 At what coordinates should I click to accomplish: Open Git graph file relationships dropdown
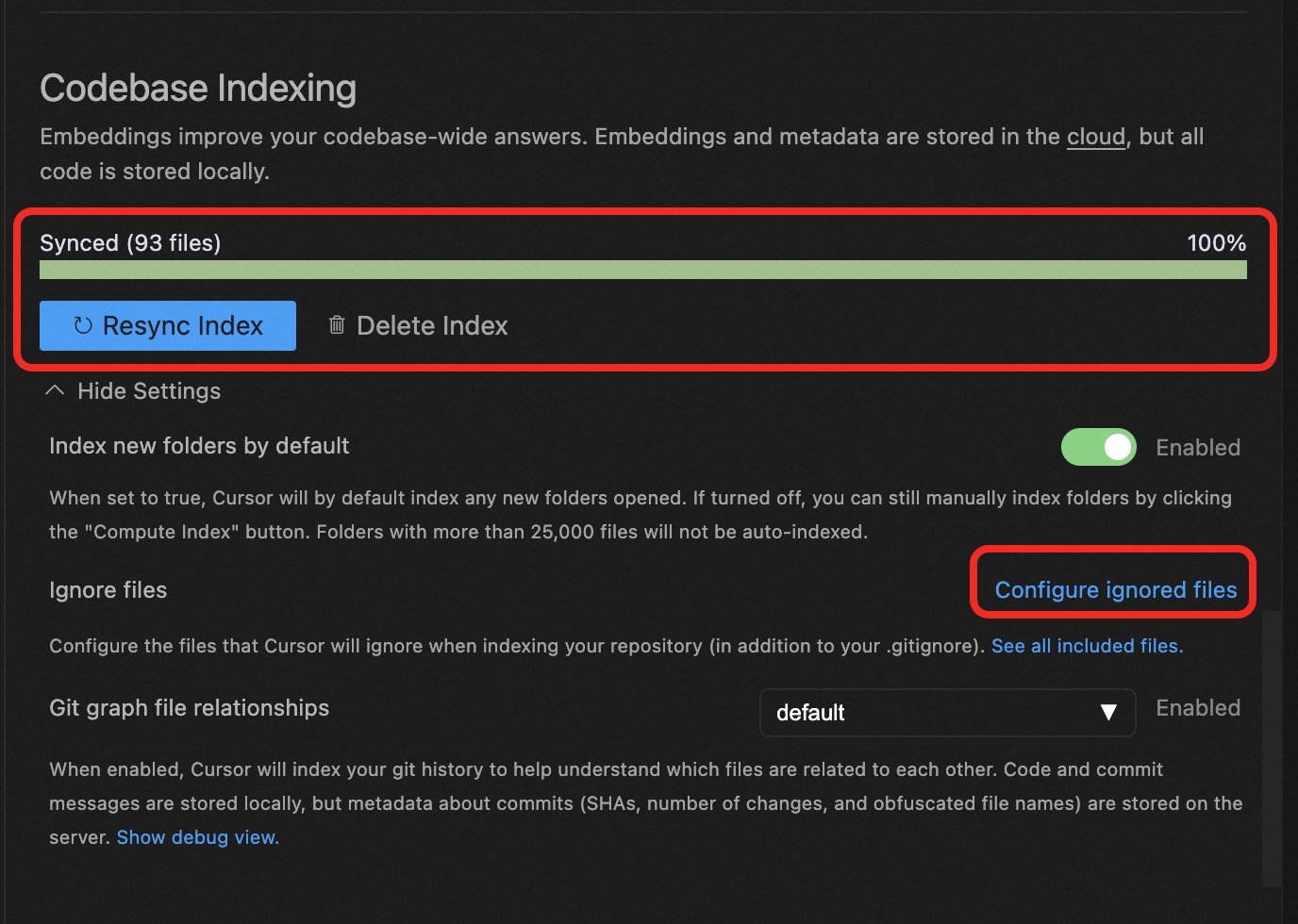(x=947, y=713)
